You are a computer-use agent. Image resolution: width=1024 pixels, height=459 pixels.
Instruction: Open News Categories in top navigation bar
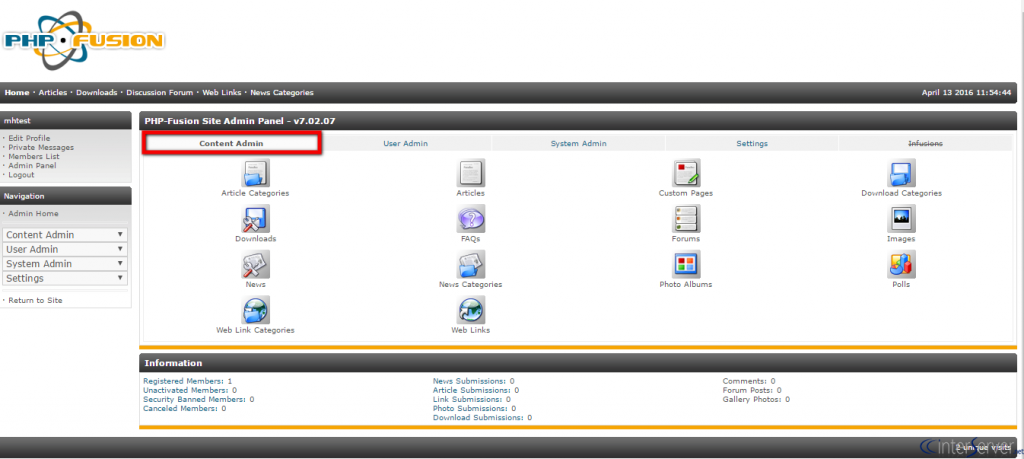pos(282,93)
